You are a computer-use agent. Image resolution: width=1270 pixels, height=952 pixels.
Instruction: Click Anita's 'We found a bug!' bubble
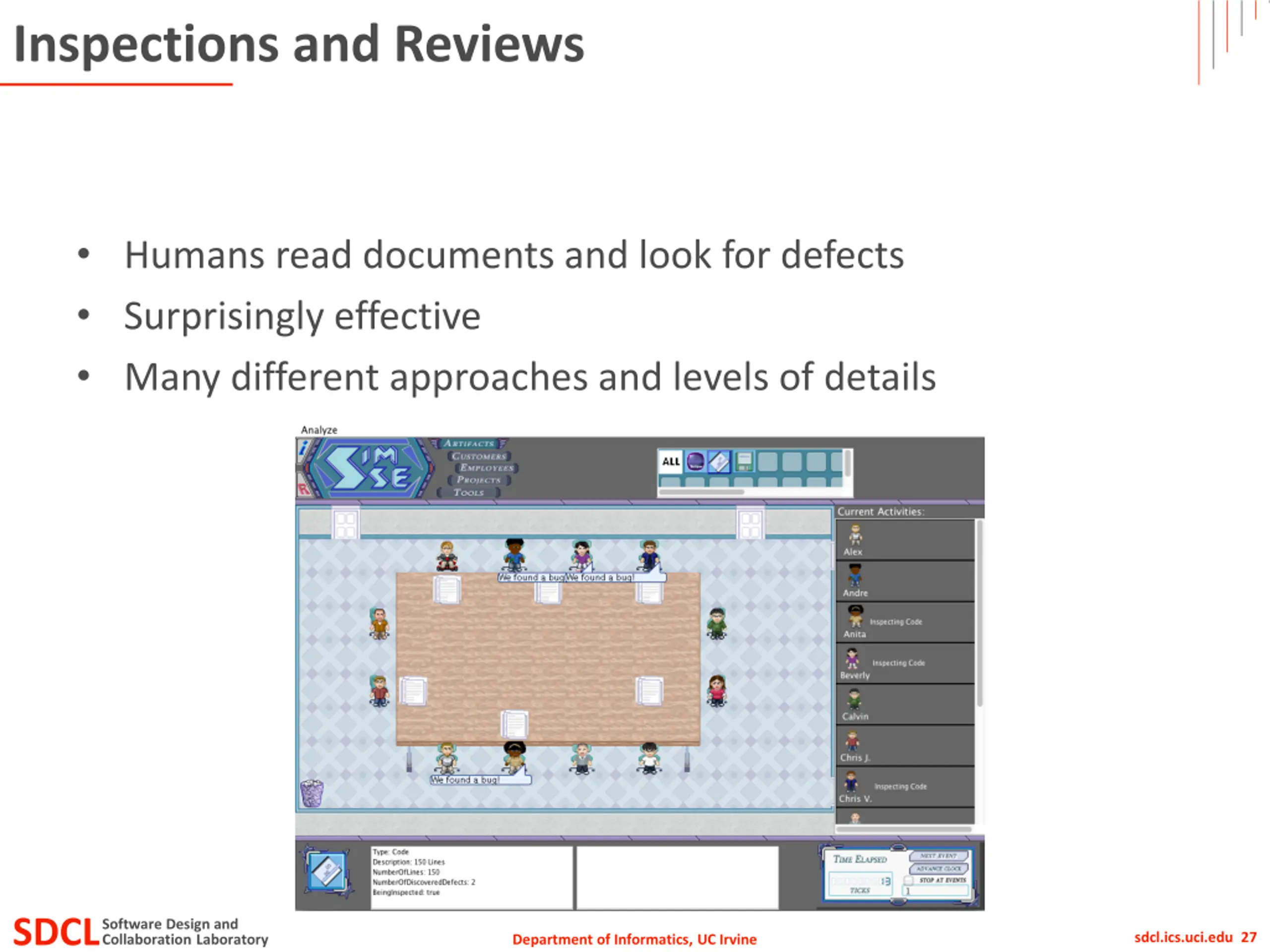point(480,779)
